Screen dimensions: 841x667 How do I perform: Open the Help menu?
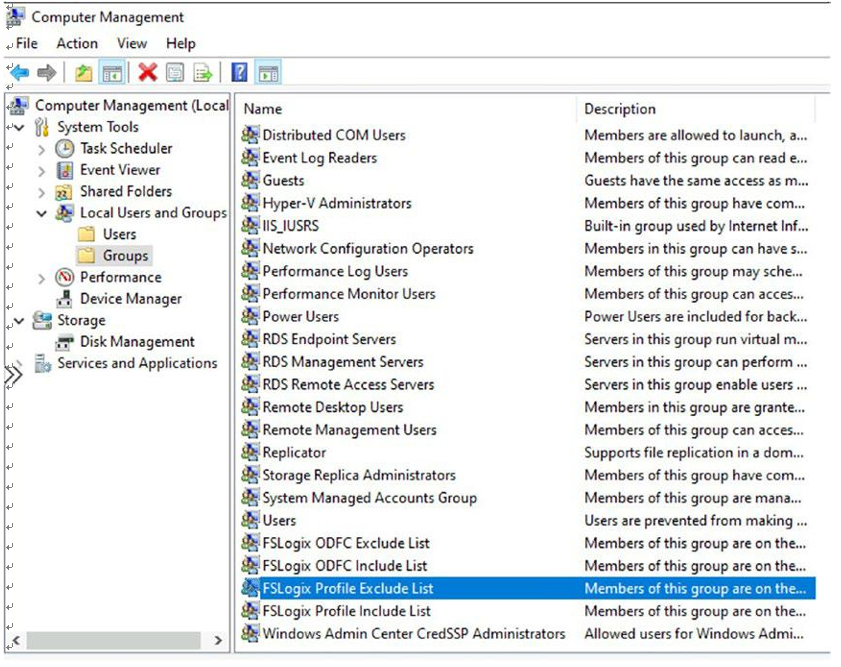[181, 43]
